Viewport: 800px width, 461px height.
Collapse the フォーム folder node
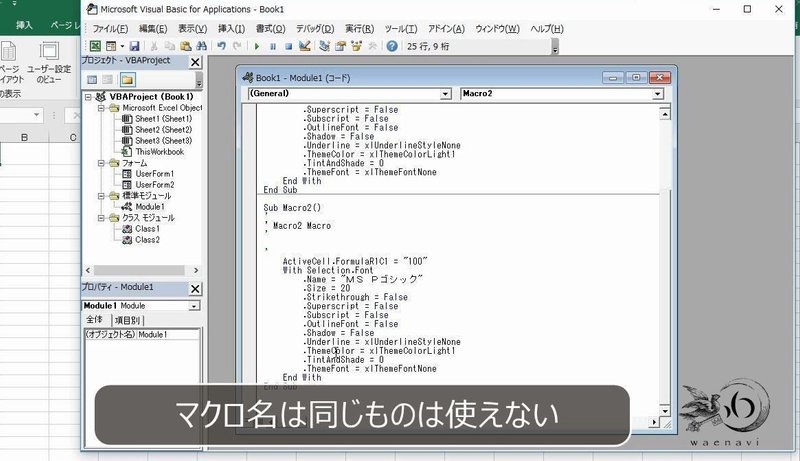point(102,163)
